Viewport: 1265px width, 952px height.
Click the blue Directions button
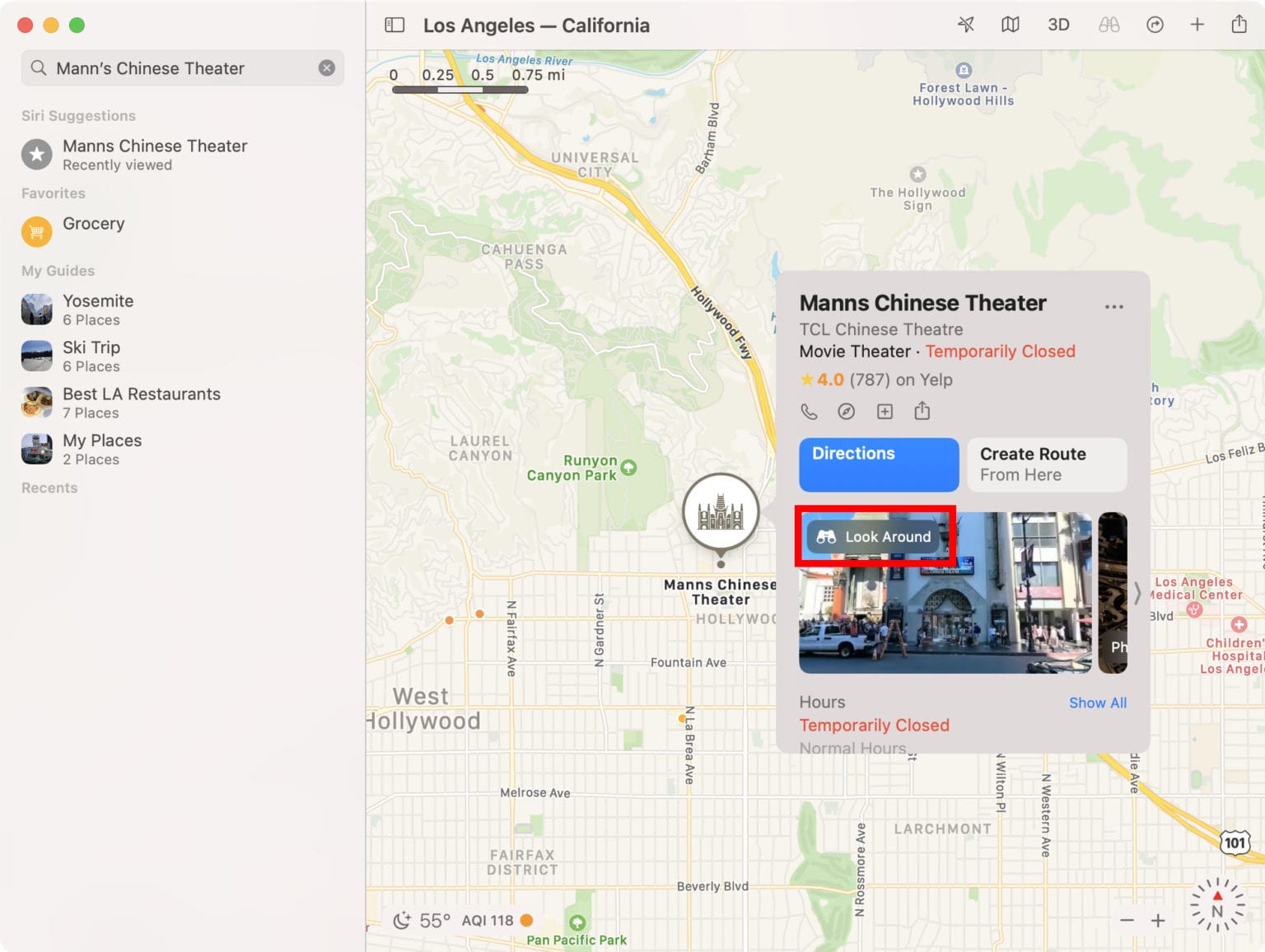878,464
